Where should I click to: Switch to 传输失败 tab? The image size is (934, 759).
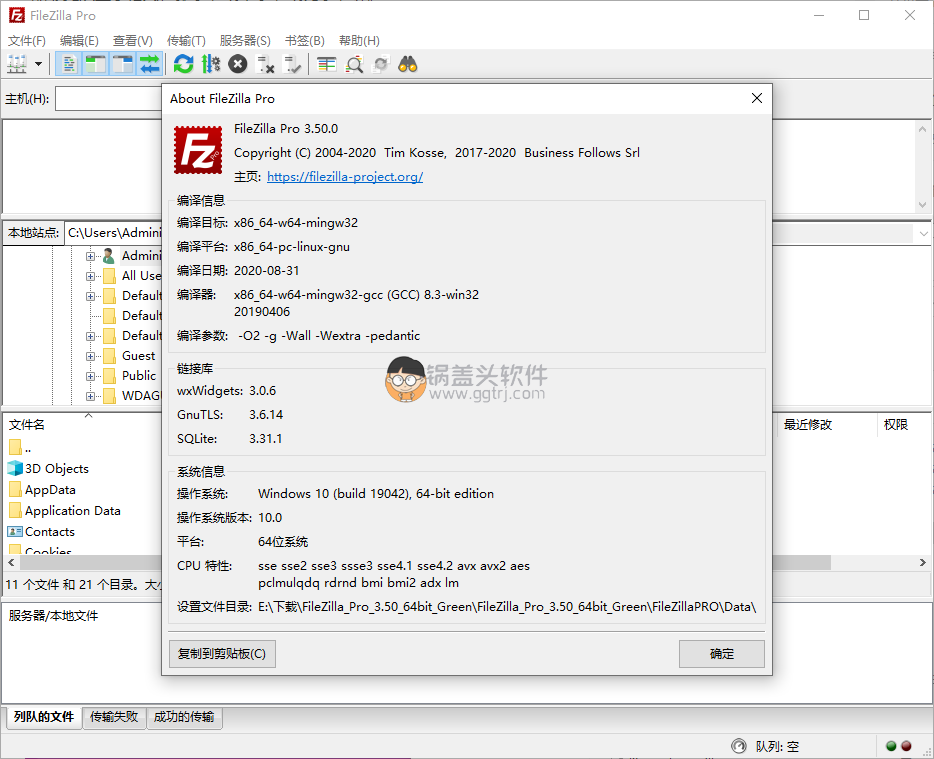point(114,717)
